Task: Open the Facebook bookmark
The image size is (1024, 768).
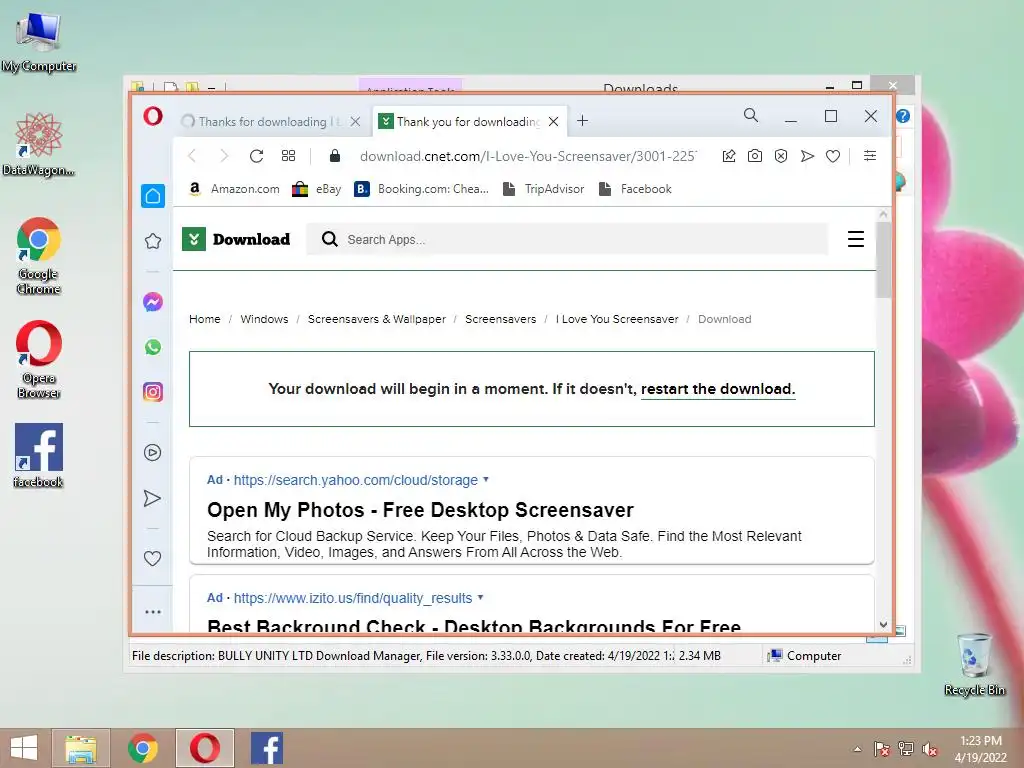Action: pos(635,189)
